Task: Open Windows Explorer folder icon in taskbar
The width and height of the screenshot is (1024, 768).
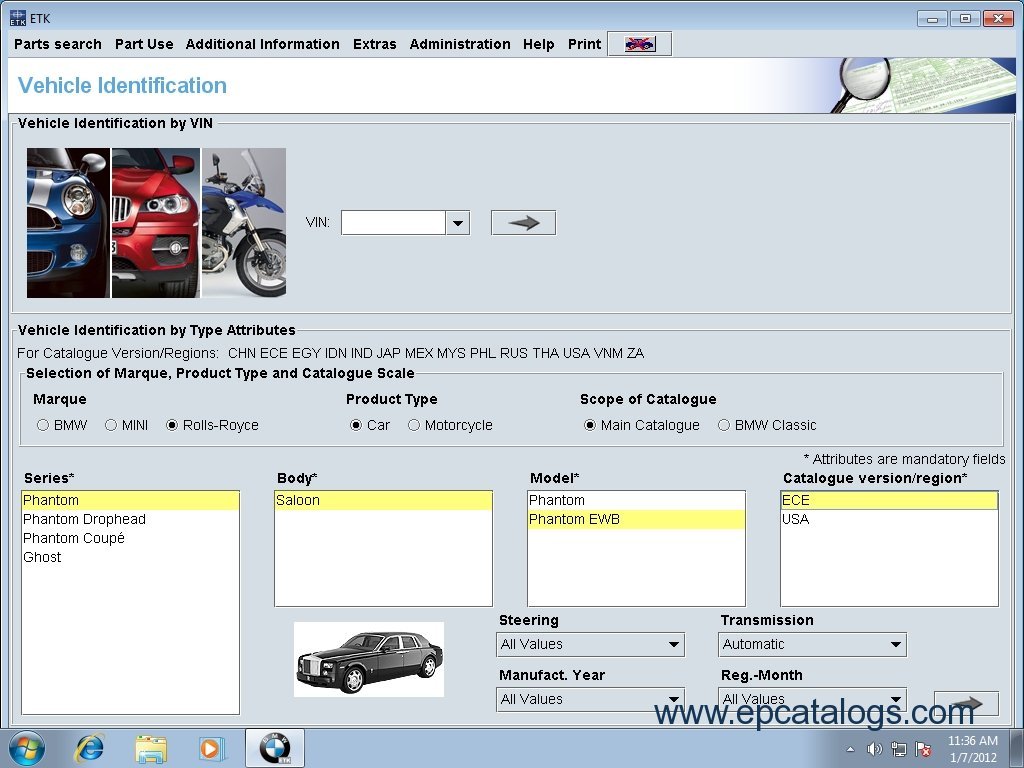Action: tap(151, 748)
